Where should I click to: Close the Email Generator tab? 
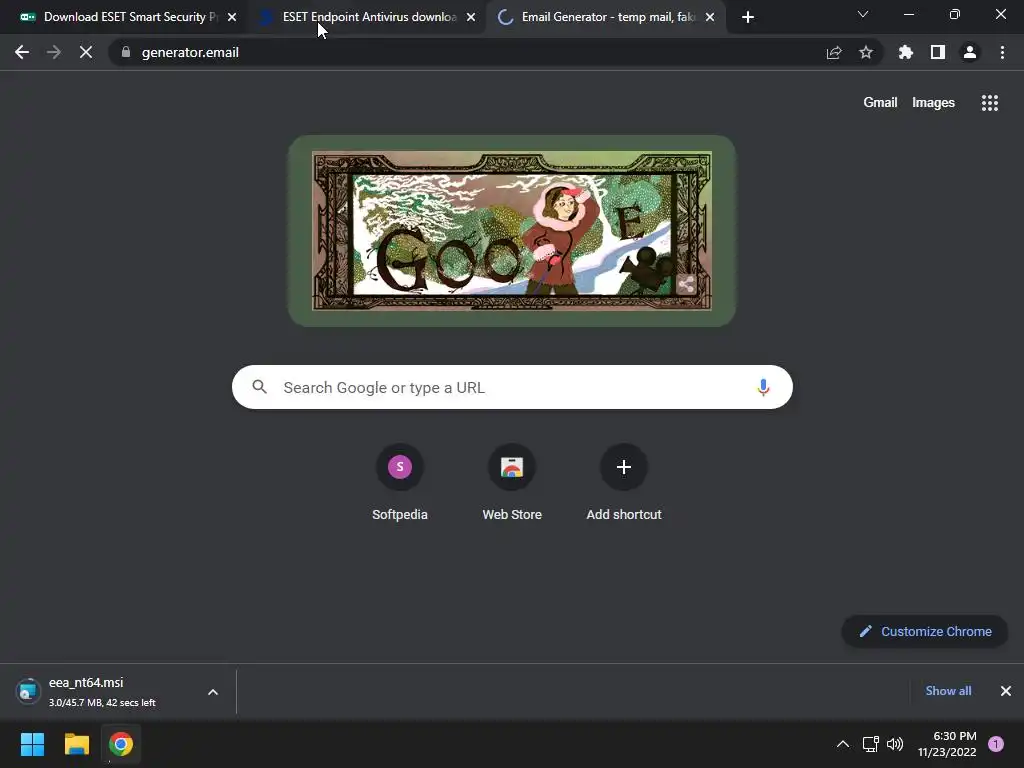[710, 17]
